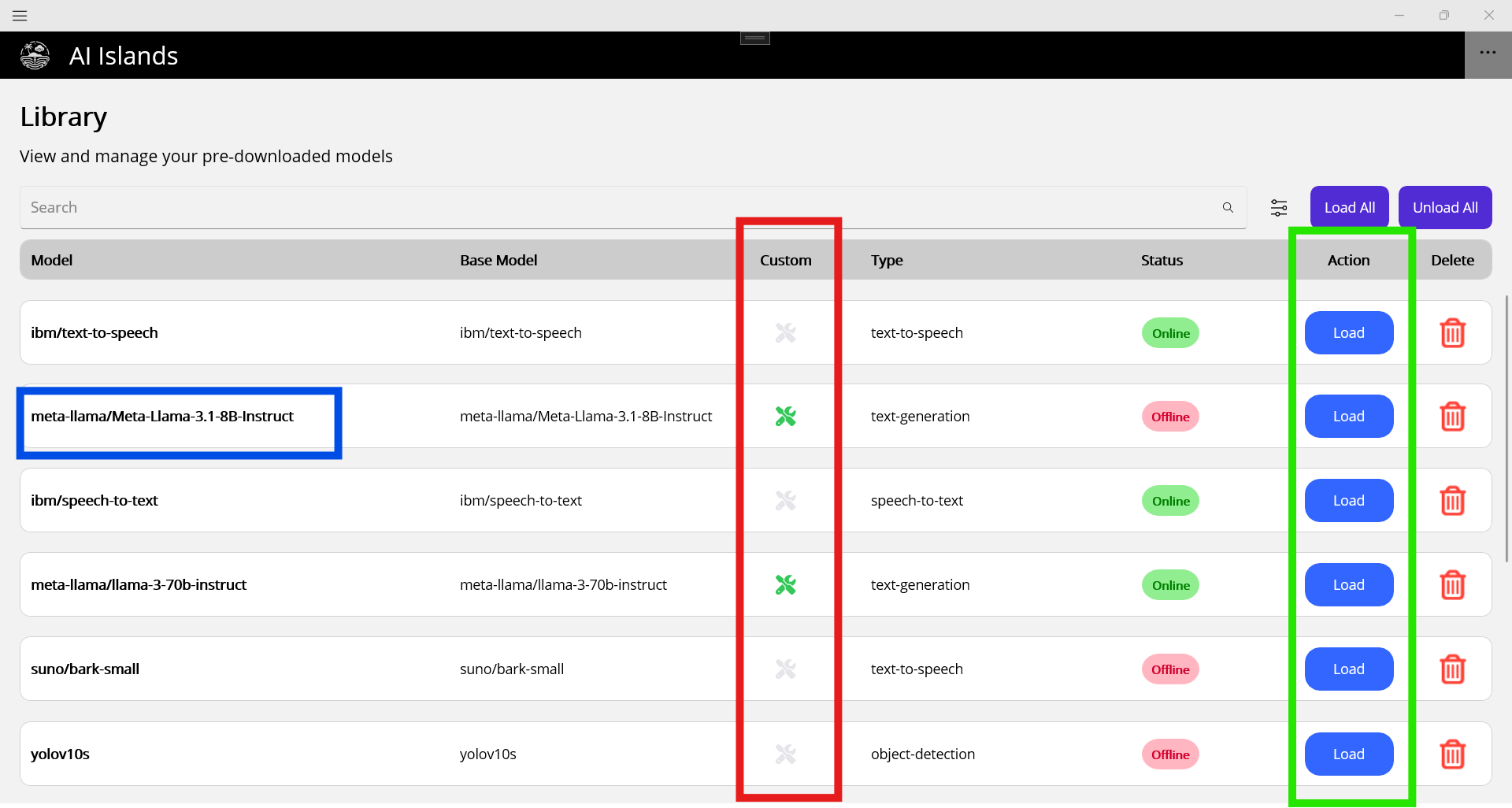
Task: Click the Status column header
Action: pos(1162,261)
